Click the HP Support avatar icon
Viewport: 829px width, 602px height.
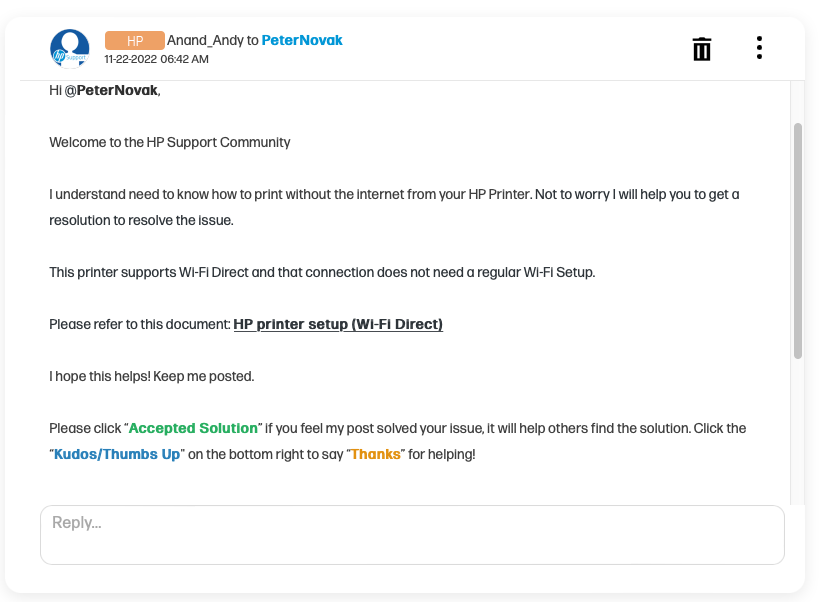(x=70, y=48)
